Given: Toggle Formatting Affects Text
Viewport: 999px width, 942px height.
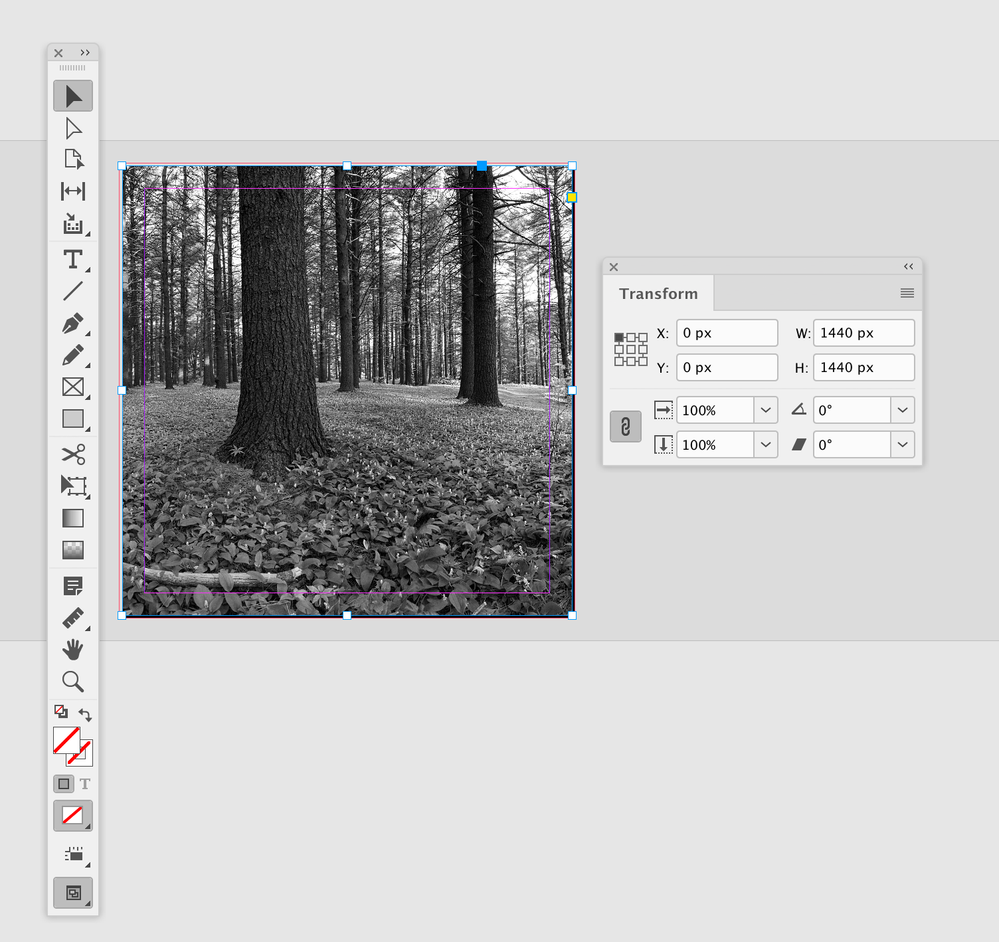Looking at the screenshot, I should (85, 784).
